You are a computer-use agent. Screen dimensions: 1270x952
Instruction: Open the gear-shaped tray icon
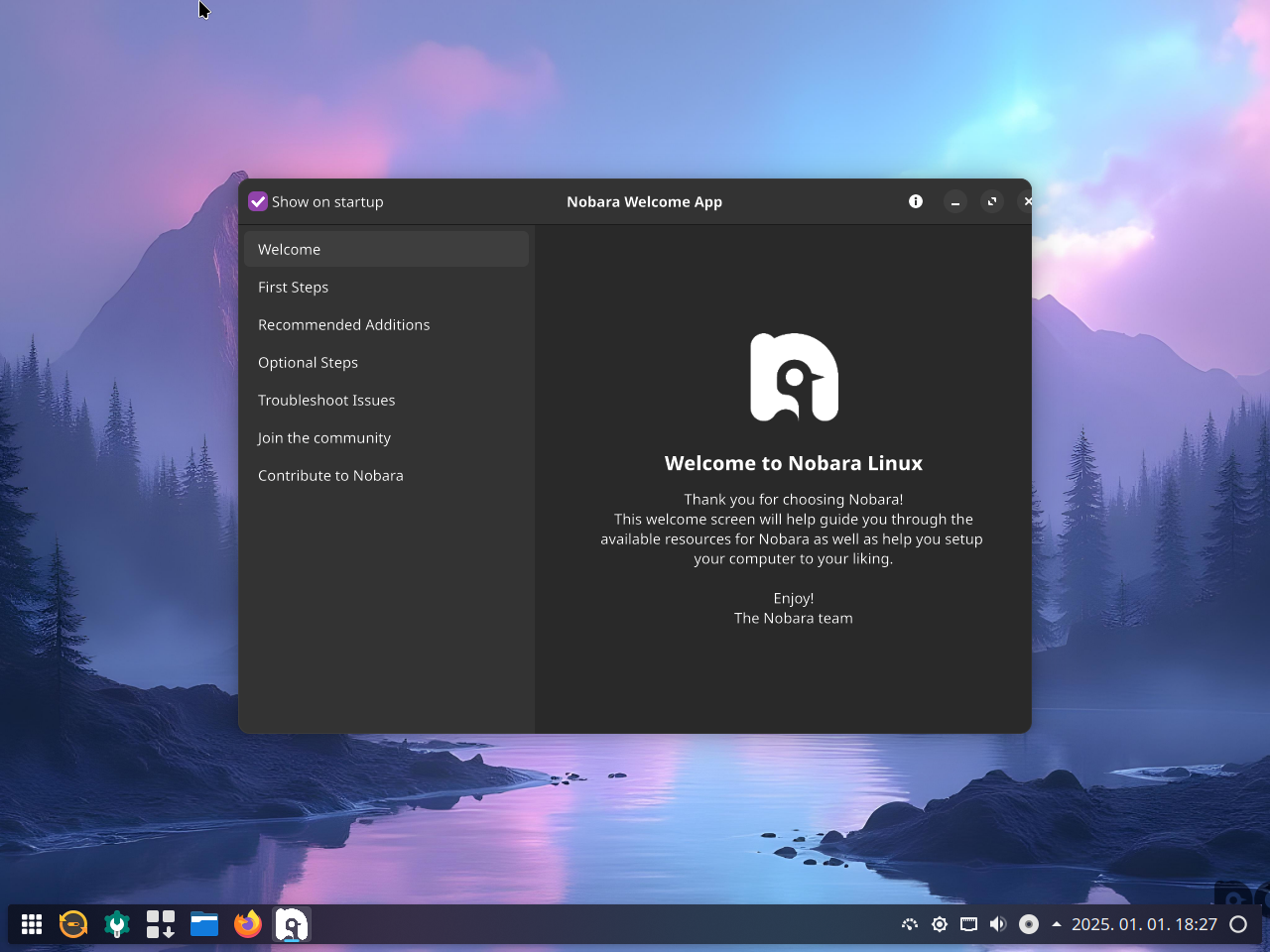(940, 924)
